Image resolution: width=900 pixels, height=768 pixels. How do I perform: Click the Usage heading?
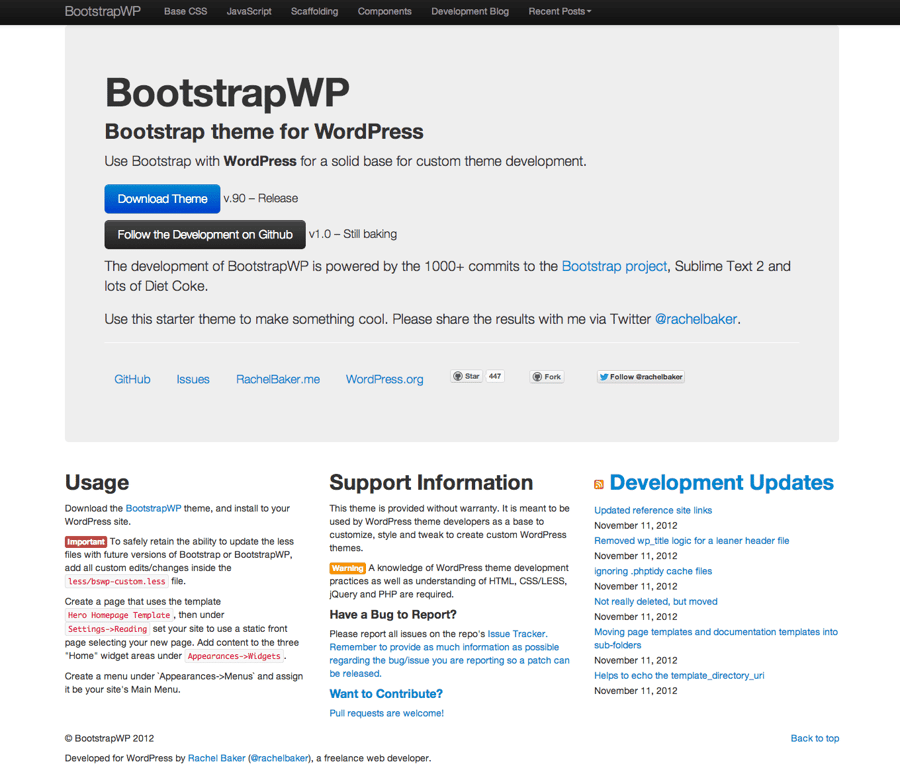tap(97, 483)
